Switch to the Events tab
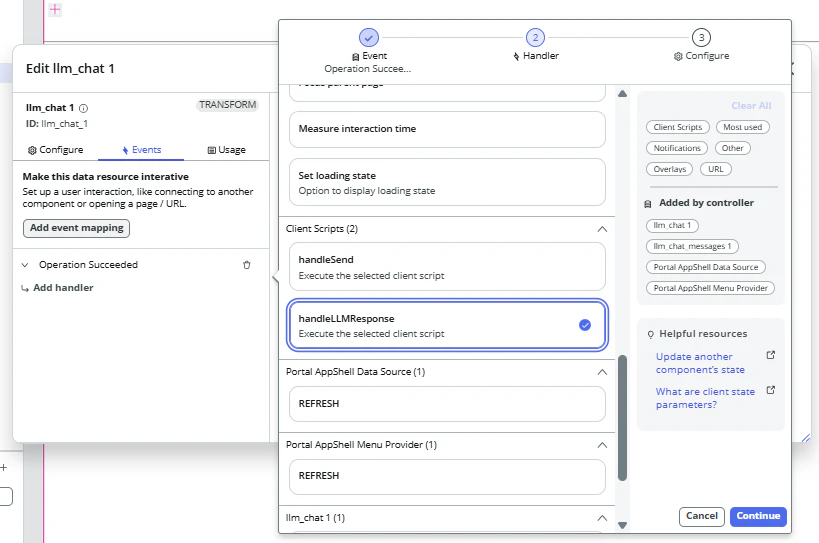Screen dimensions: 819x543 tap(141, 150)
